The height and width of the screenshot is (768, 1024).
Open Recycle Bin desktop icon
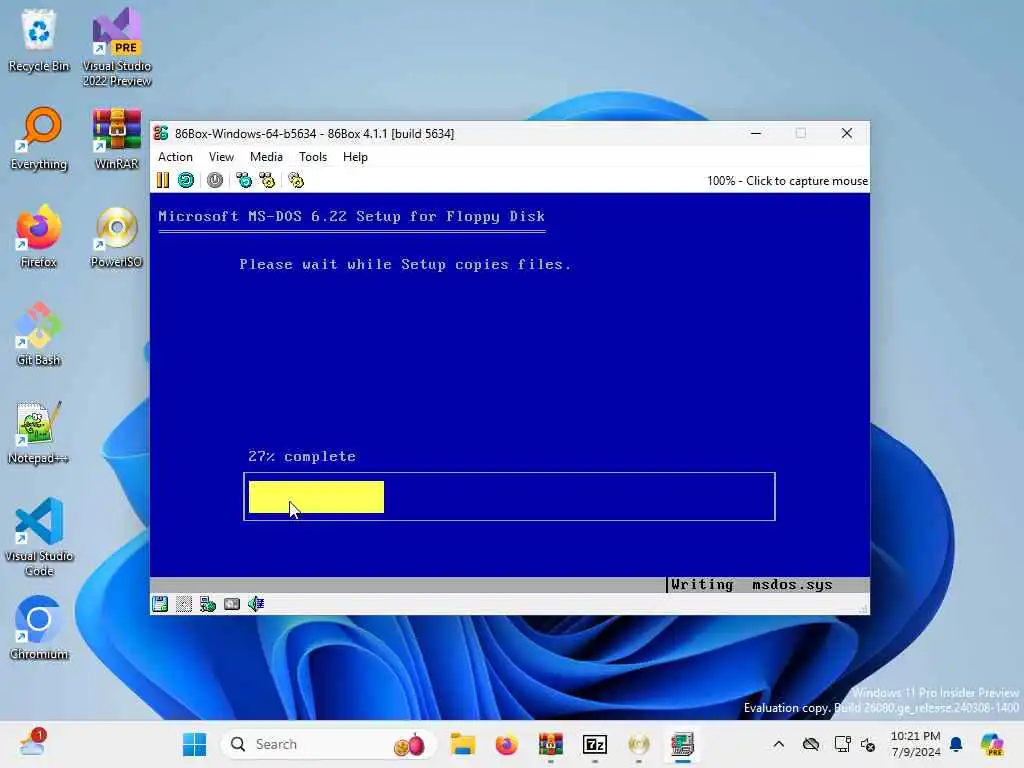tap(39, 40)
